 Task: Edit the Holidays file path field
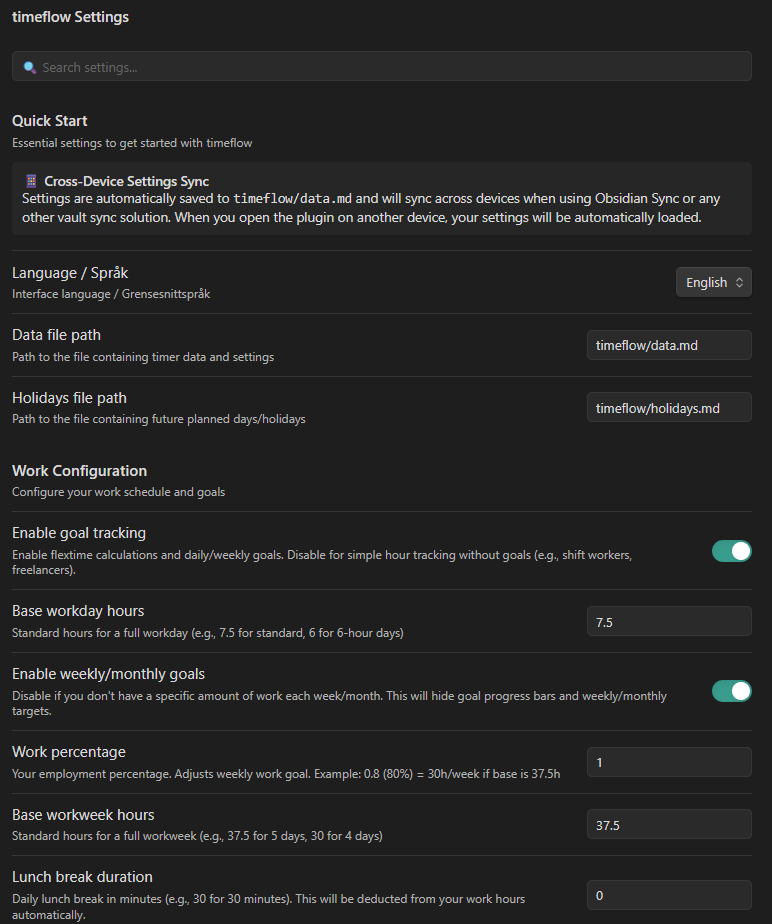tap(669, 407)
